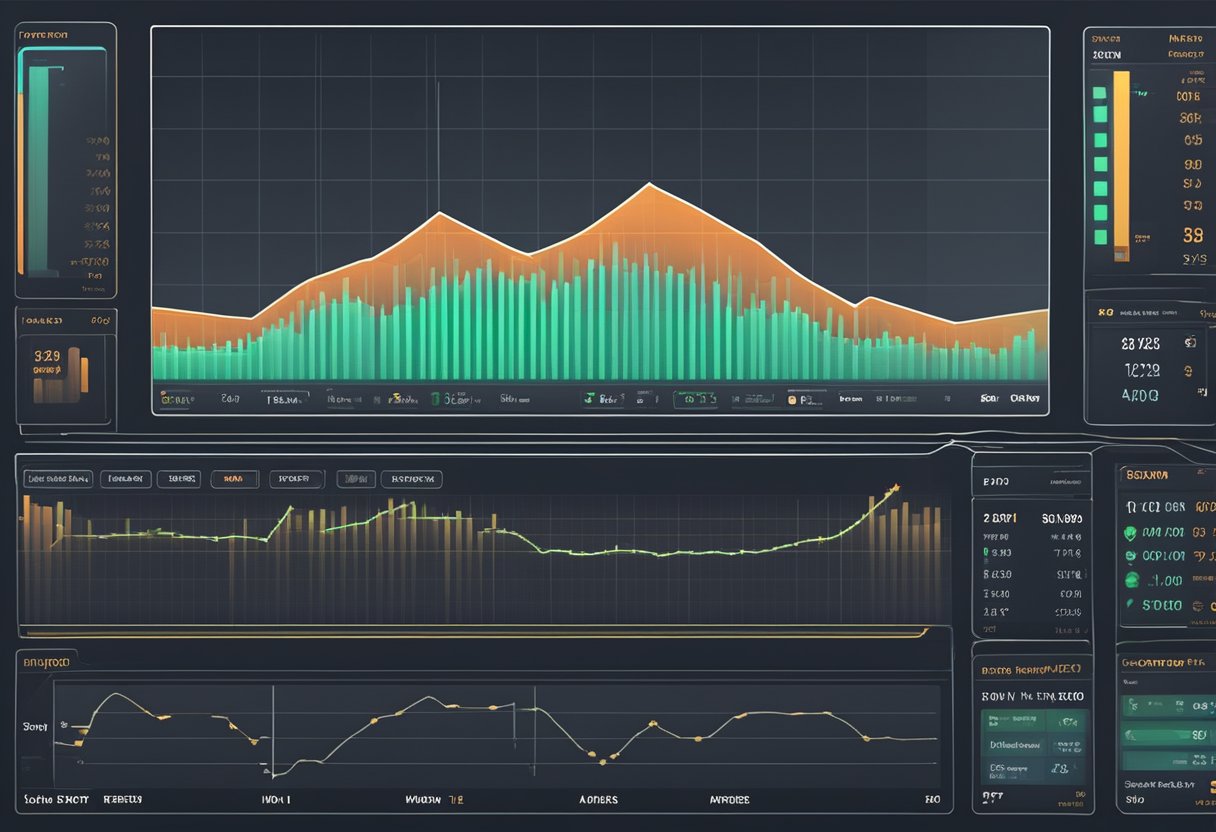Select the clock-face icon in the sidebar list
The width and height of the screenshot is (1216, 832).
pos(1130,555)
